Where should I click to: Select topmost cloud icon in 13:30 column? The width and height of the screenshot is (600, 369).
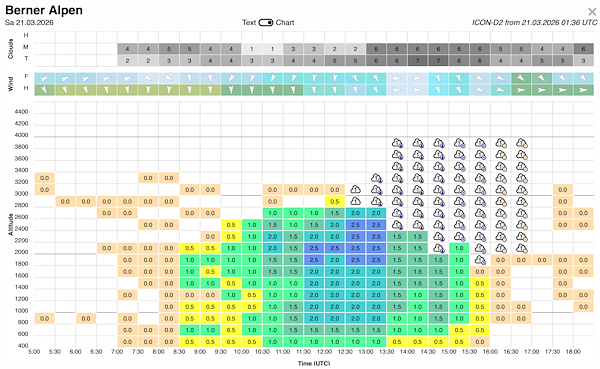pyautogui.click(x=398, y=143)
